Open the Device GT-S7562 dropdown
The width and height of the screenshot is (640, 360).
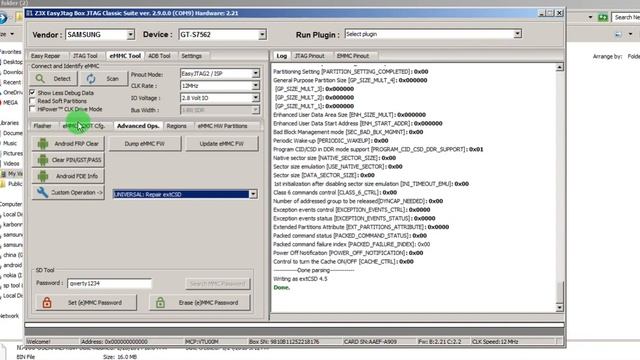click(x=262, y=35)
